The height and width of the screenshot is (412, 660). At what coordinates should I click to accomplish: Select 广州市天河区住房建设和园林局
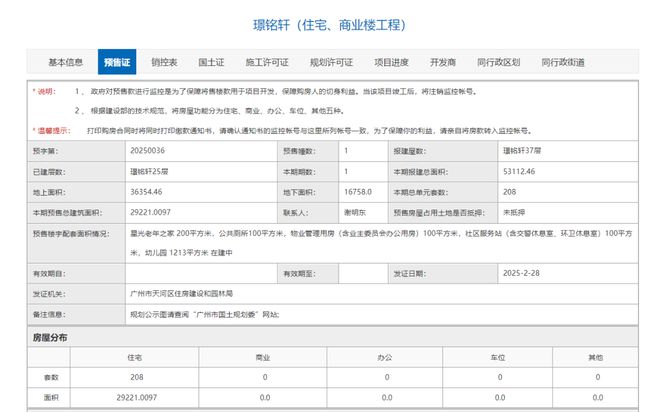coord(181,294)
